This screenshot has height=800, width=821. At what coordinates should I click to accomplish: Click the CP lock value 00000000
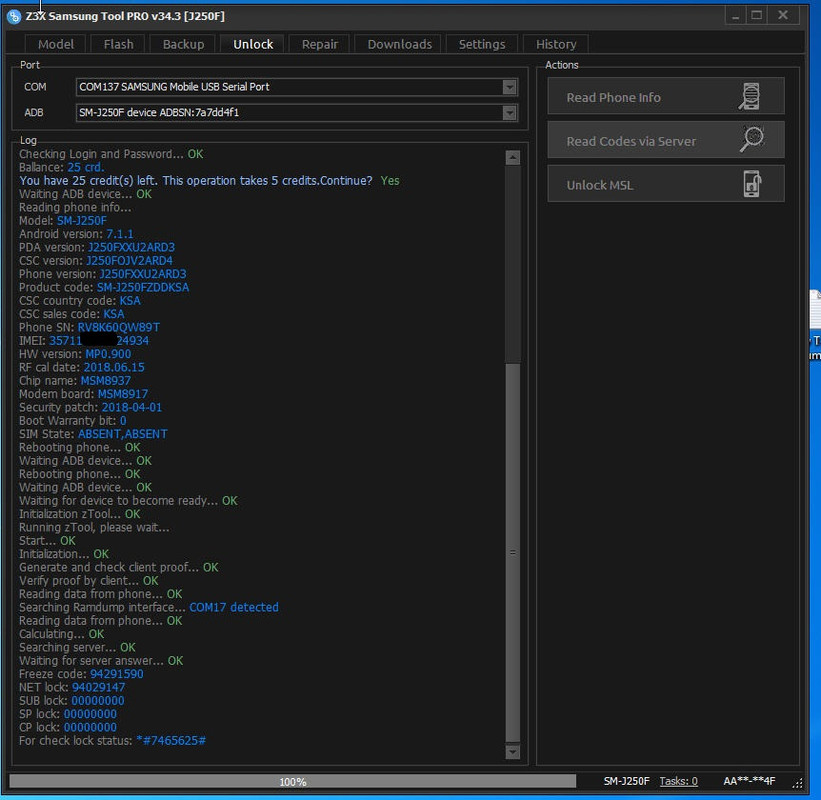(90, 728)
